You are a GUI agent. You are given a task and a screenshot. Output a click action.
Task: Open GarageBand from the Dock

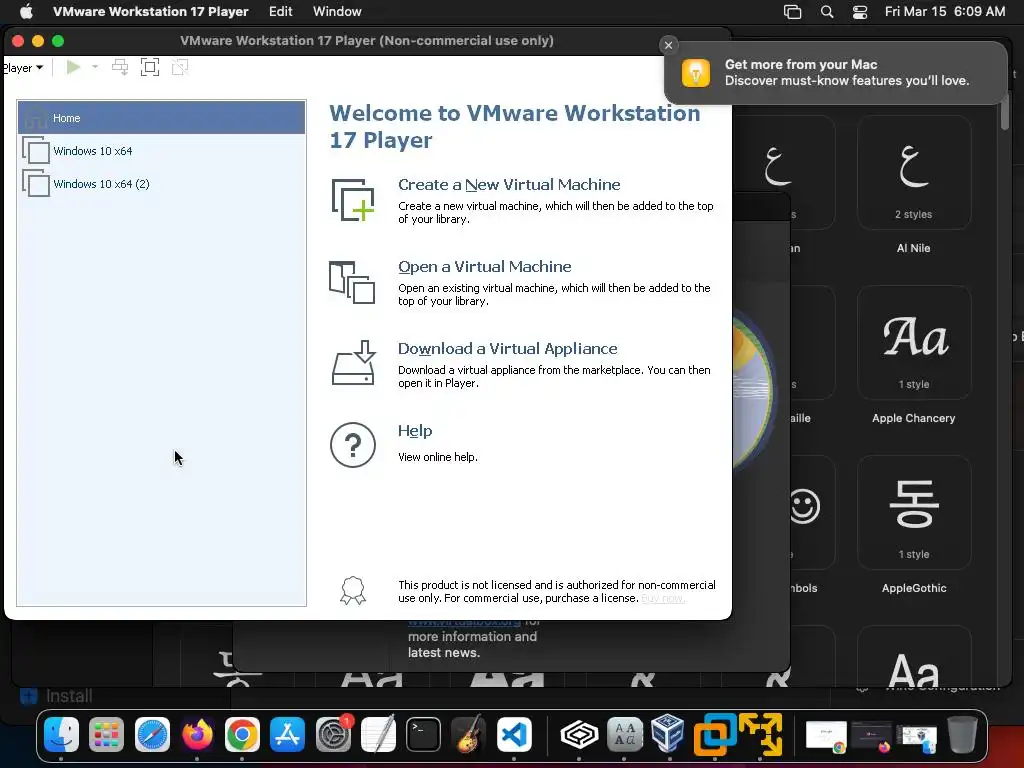point(468,735)
